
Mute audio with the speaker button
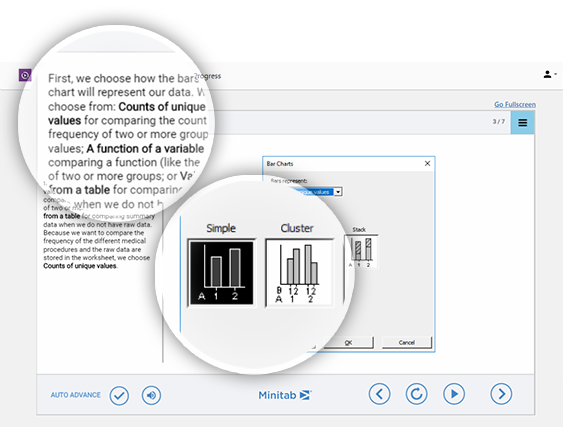[x=151, y=395]
